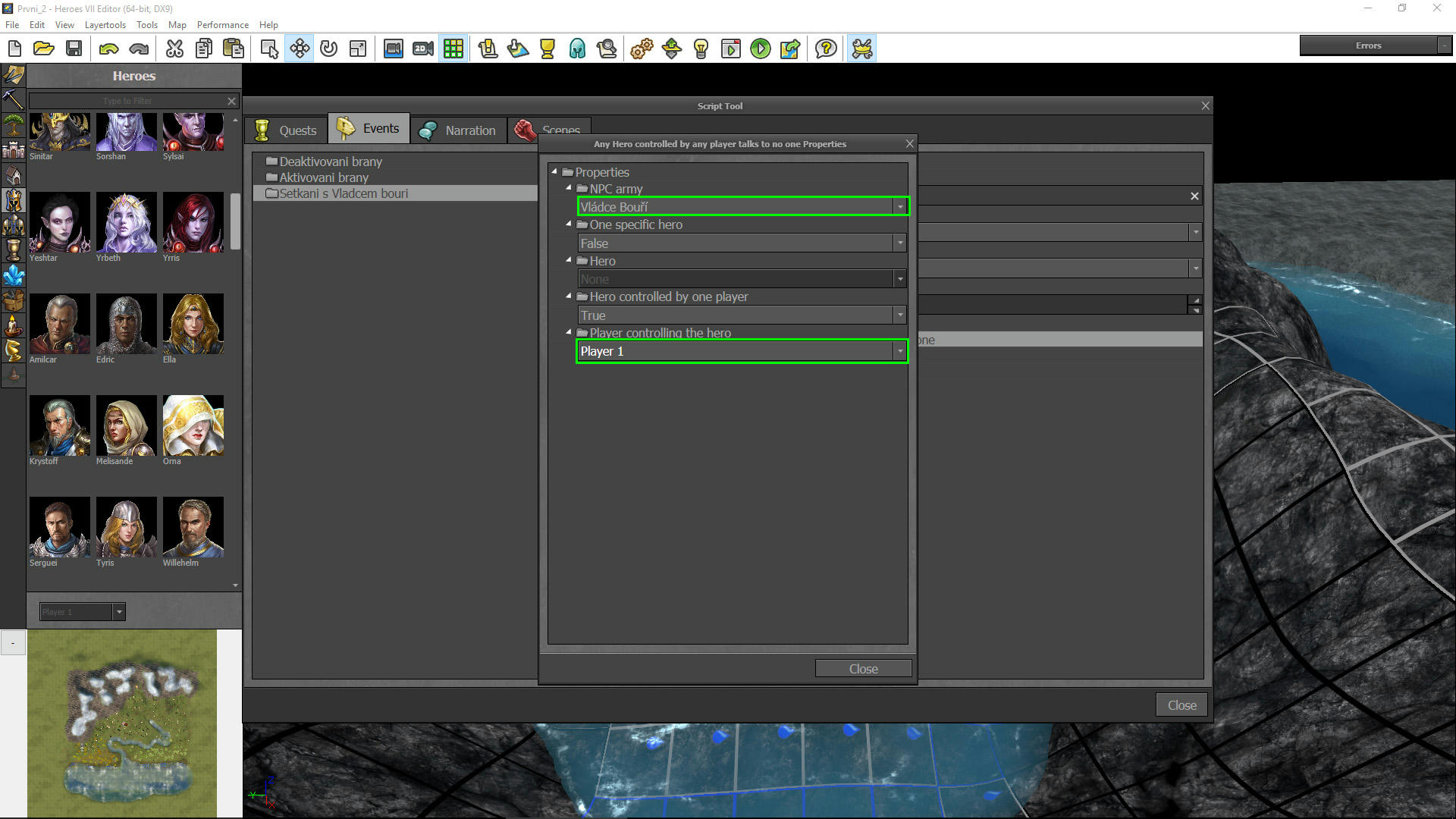Play the map with green button
This screenshot has height=819, width=1456.
click(761, 49)
